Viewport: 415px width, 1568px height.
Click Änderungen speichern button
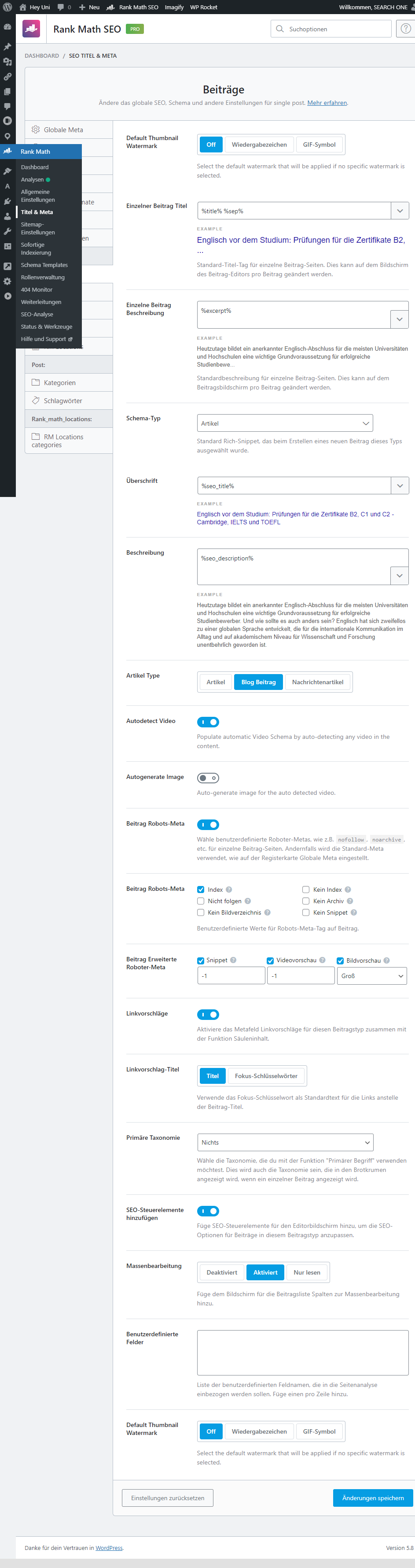(372, 1498)
